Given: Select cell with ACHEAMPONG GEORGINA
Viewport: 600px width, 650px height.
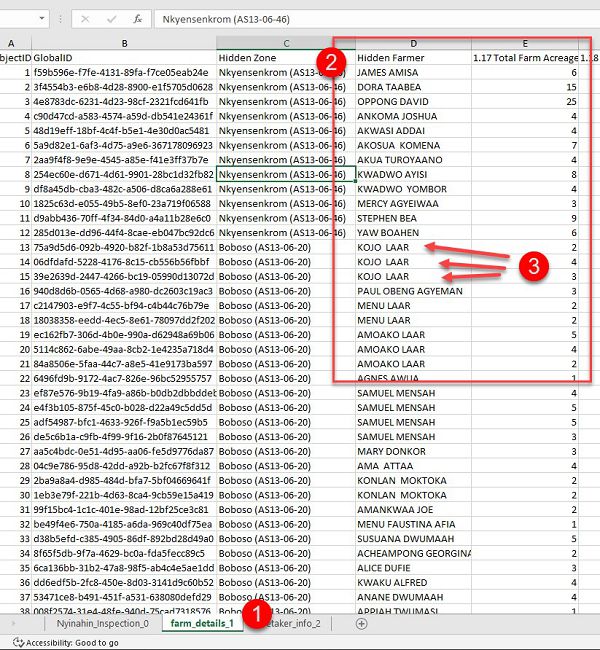Looking at the screenshot, I should pyautogui.click(x=413, y=553).
